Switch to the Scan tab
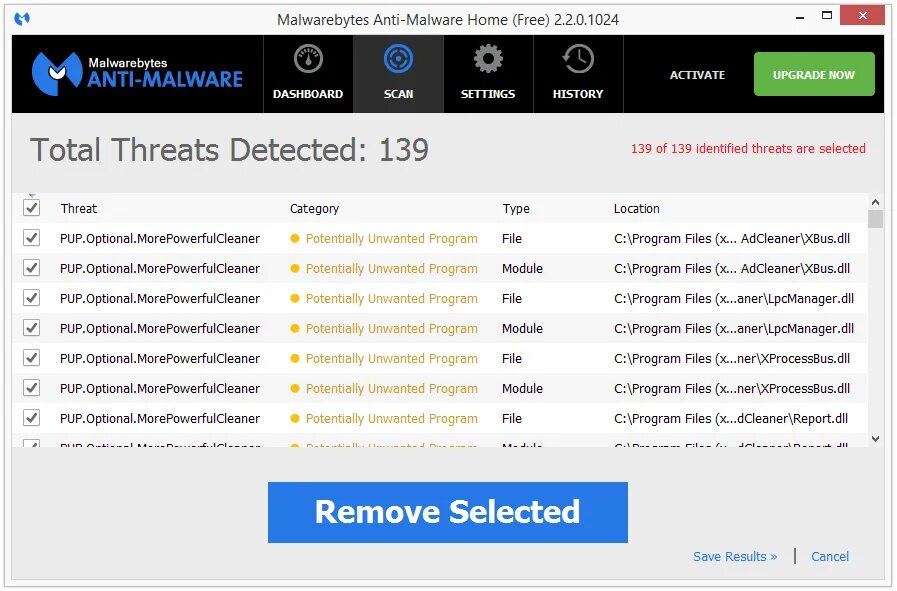This screenshot has height=591, width=897. [398, 74]
